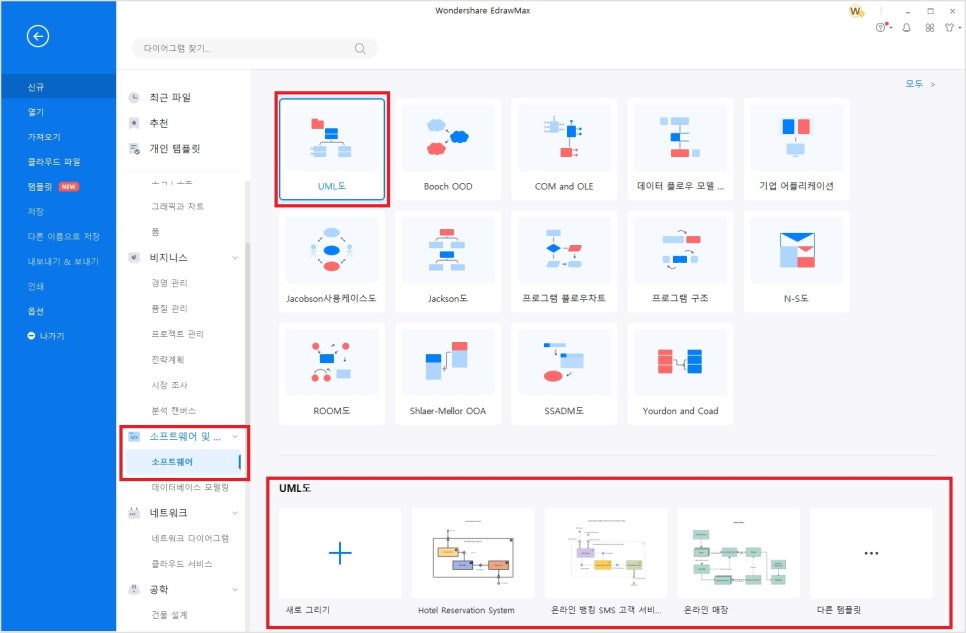
Task: Select the 데이터 플로우 모델 template icon
Action: coord(680,137)
